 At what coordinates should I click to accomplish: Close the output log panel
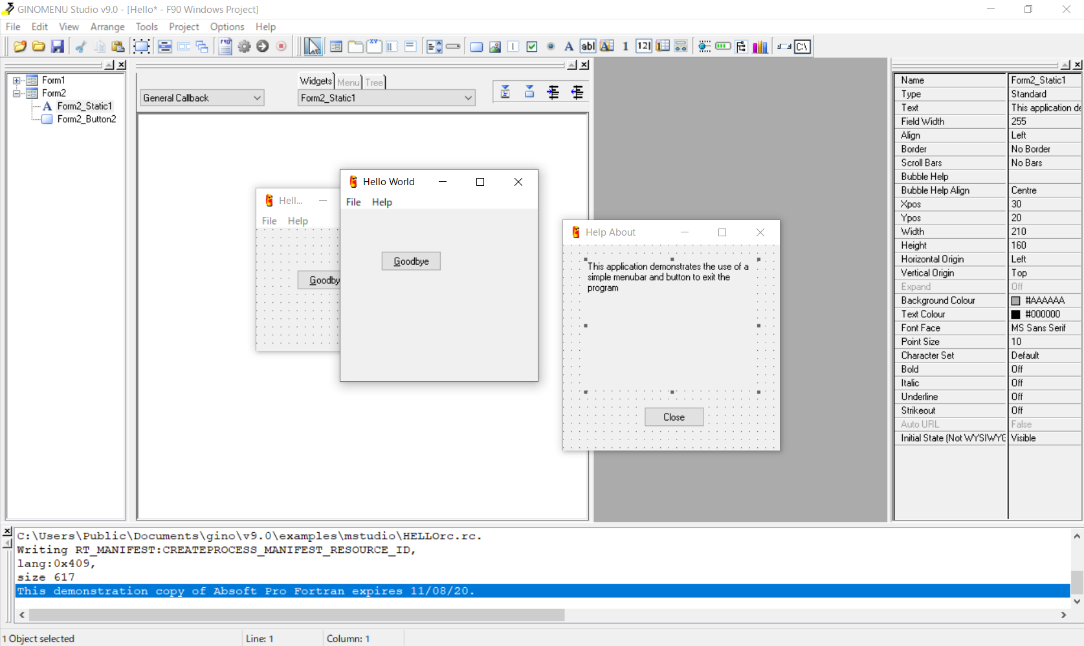7,532
